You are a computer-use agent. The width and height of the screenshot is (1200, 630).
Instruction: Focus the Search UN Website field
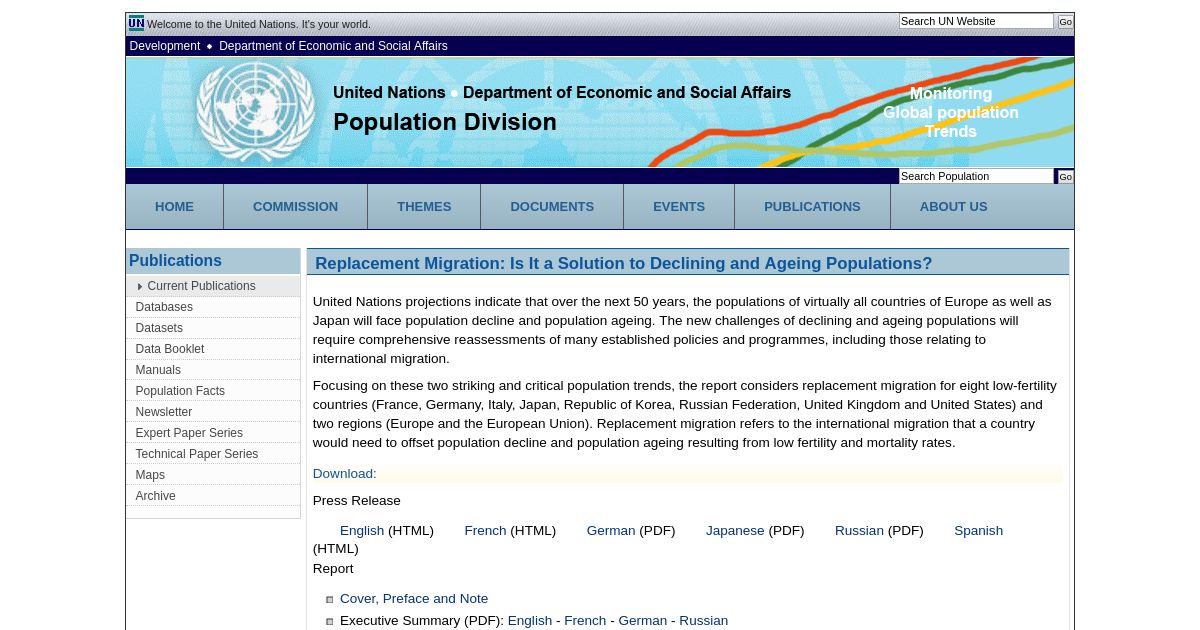coord(976,21)
